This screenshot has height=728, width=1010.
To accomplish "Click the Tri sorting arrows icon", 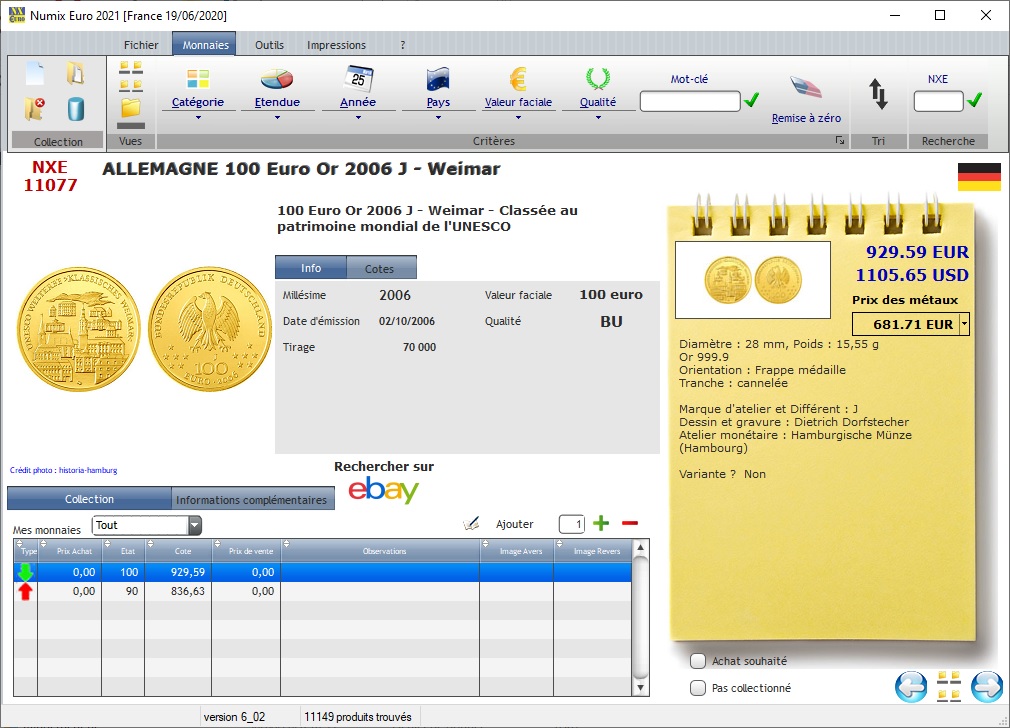I will (878, 92).
